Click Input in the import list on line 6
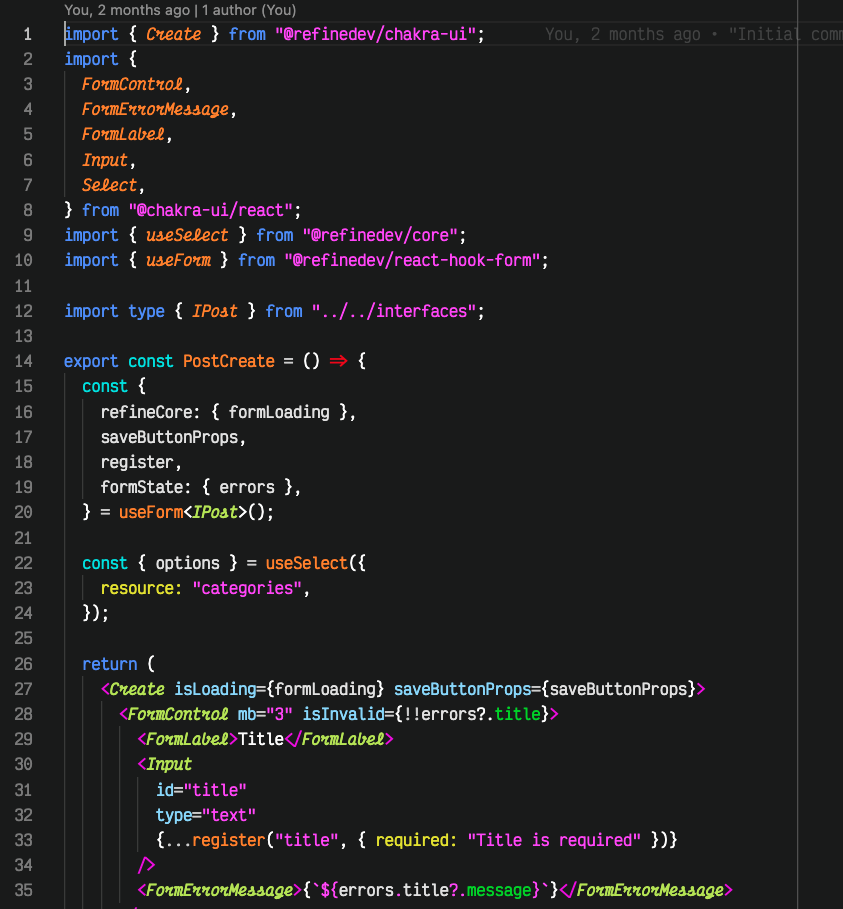This screenshot has width=843, height=909. click(105, 160)
